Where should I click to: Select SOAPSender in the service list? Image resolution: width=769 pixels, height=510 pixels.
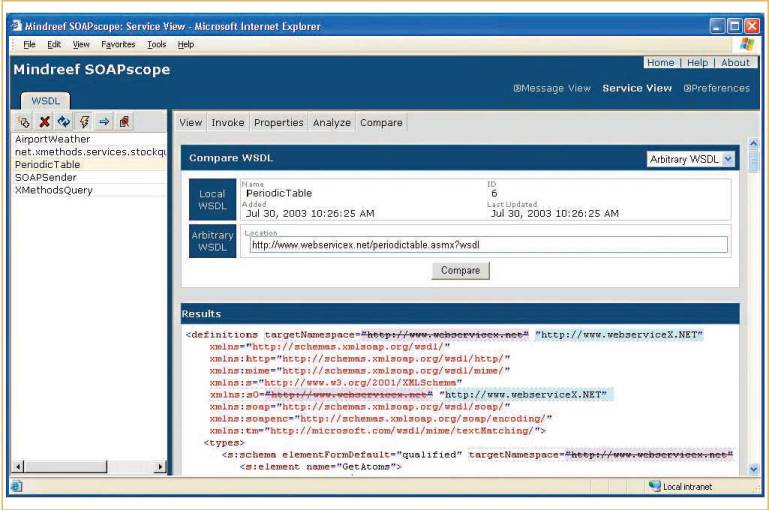pyautogui.click(x=89, y=178)
